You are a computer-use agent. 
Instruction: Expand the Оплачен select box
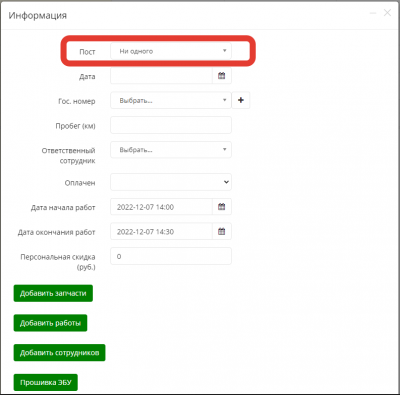point(171,182)
